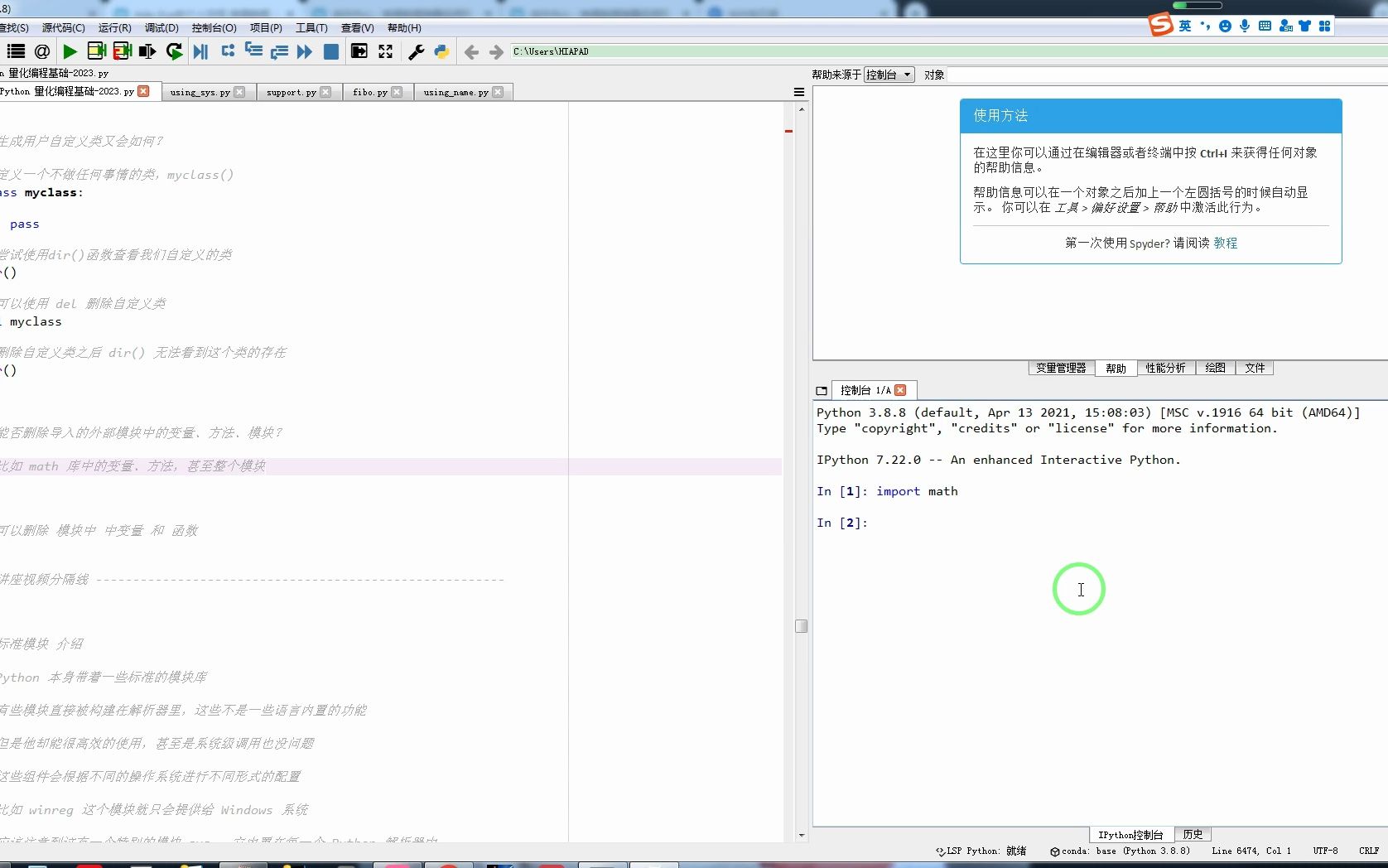Click the 对象 input field in the help pane
Screen dimensions: 1388x868
[x=1168, y=75]
